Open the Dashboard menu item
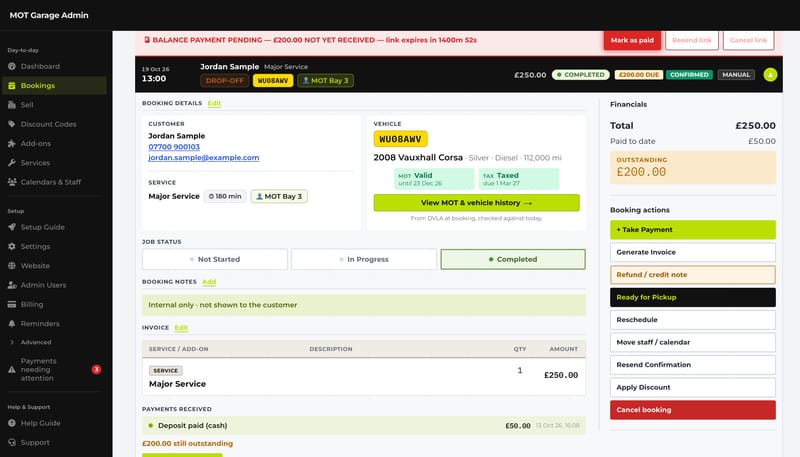Screen dimensions: 800x457 click(54, 66)
